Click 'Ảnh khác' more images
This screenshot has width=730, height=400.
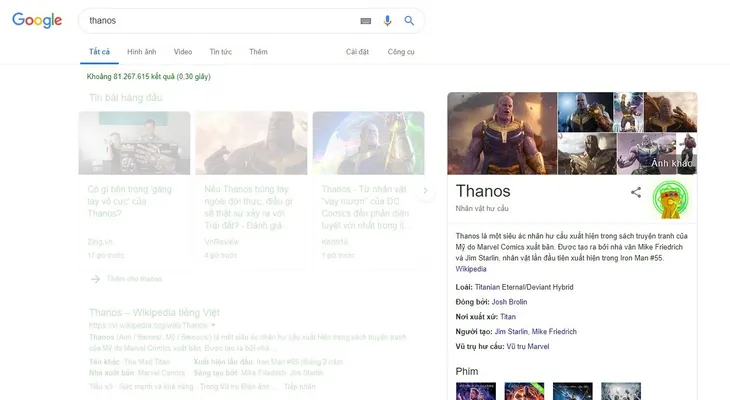pyautogui.click(x=671, y=163)
